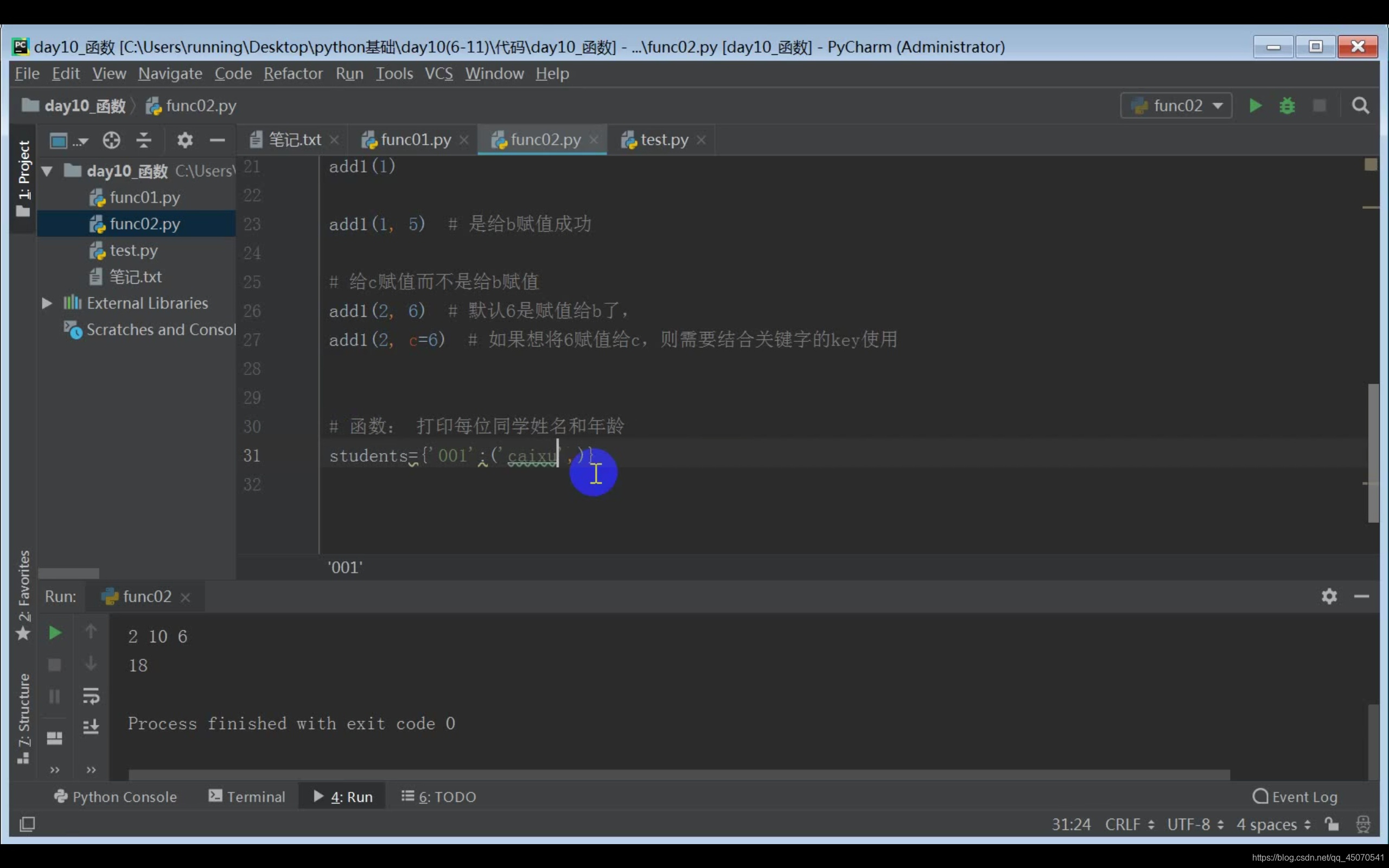The height and width of the screenshot is (868, 1389).
Task: Rerun func02 in the Run panel
Action: (55, 633)
